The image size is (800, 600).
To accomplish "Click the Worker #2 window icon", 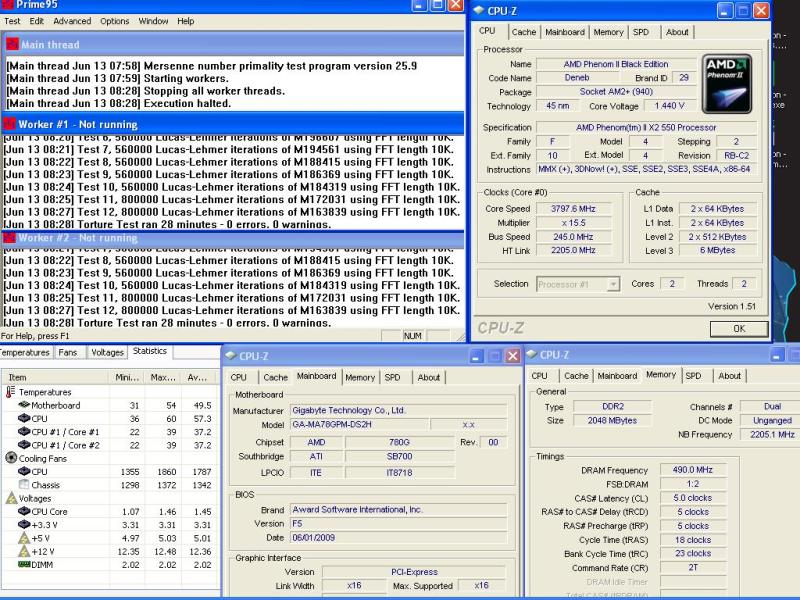I will pos(9,238).
